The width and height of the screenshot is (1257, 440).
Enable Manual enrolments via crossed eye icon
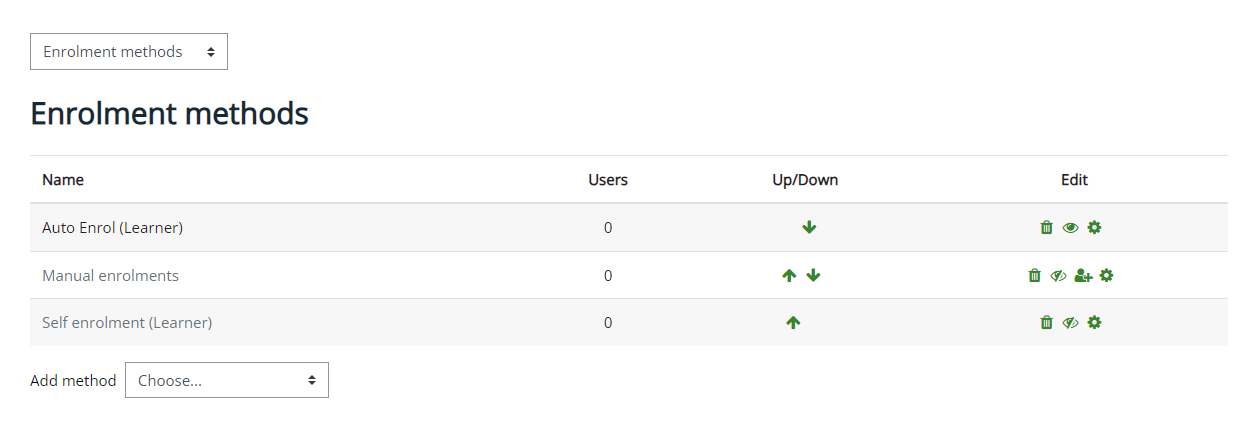[1059, 275]
